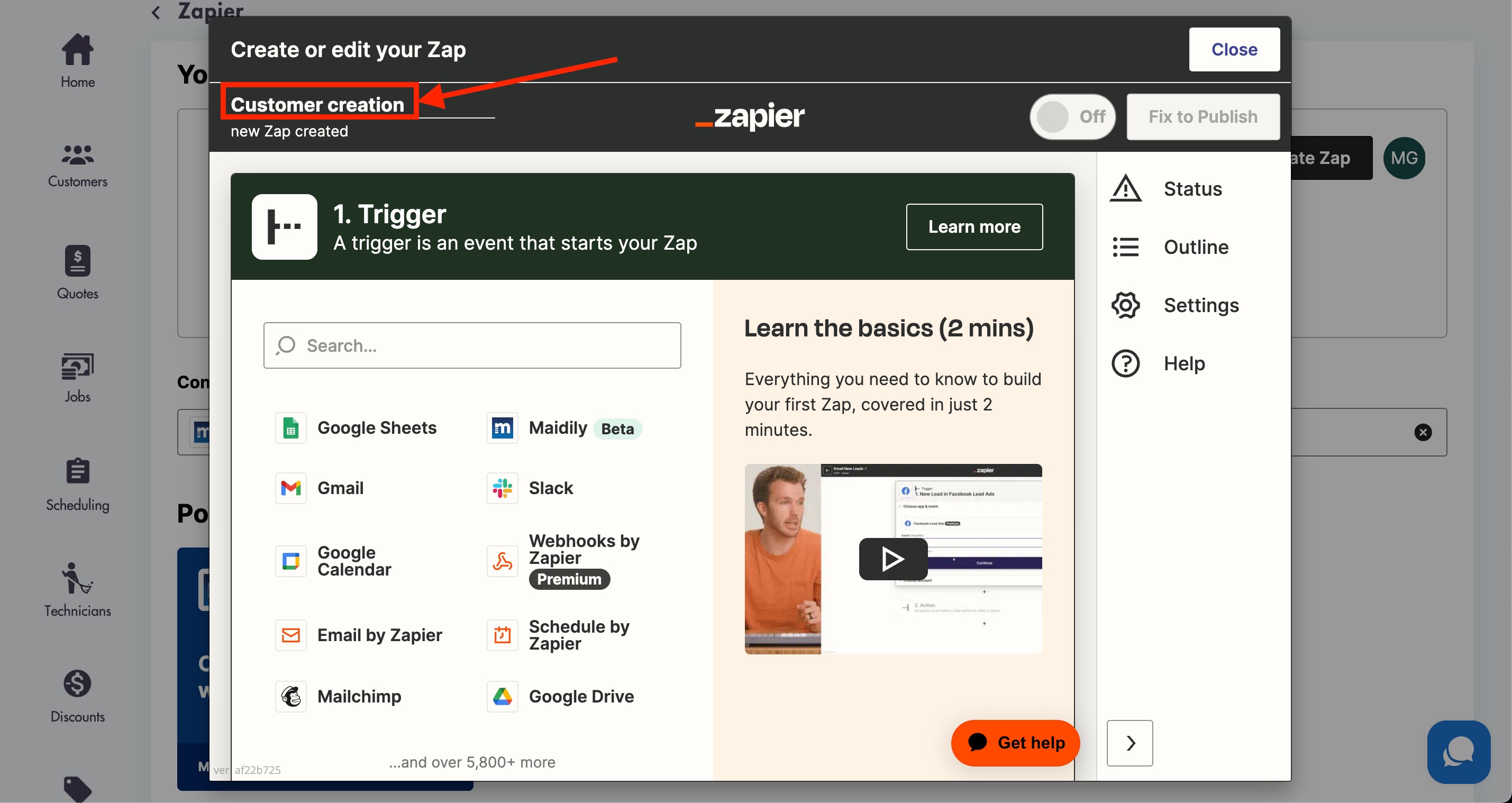
Task: Click the '...and over 5,800+ more' text
Action: point(472,762)
